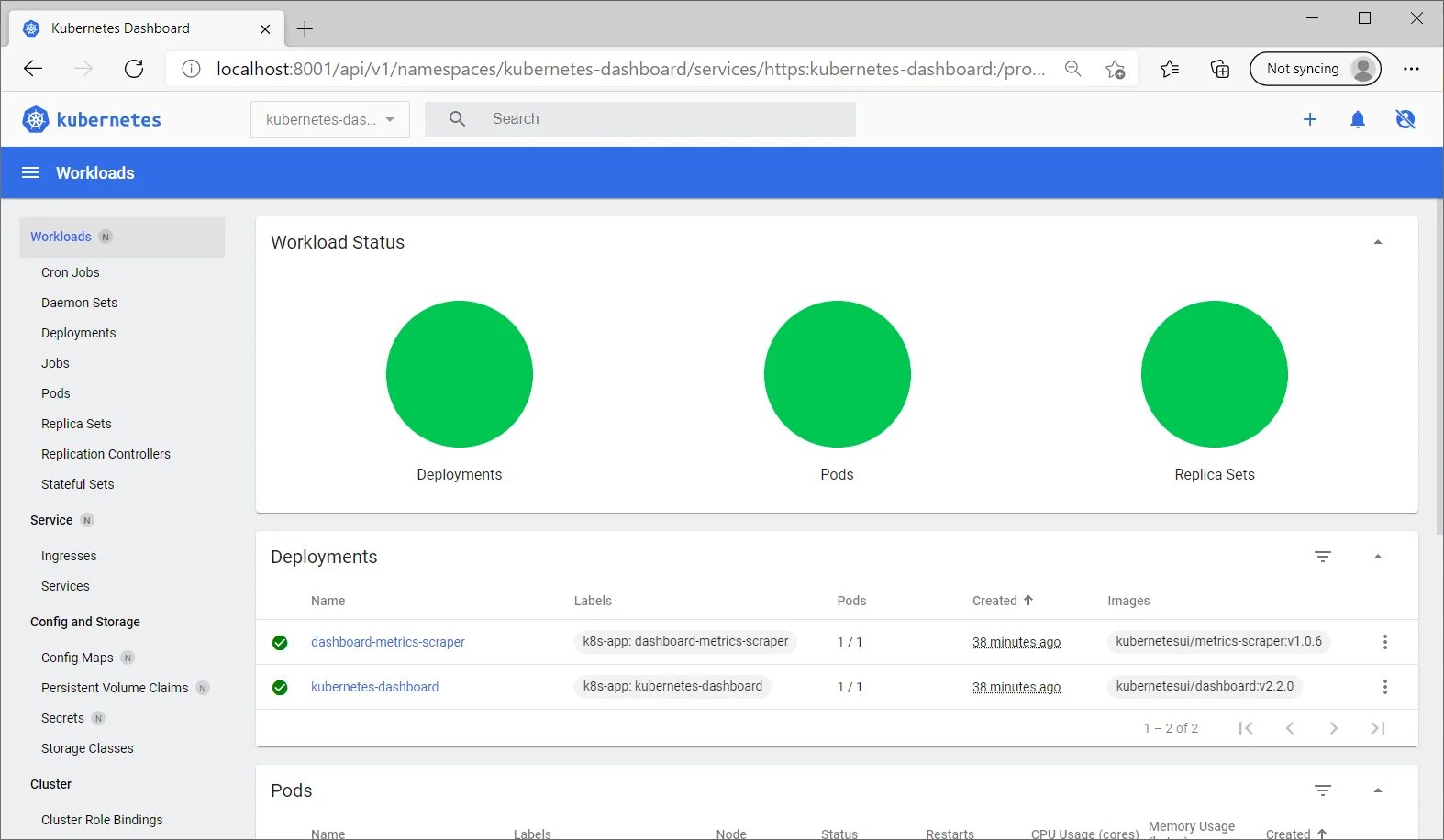Image resolution: width=1444 pixels, height=840 pixels.
Task: Click the green Deployments status circle
Action: coord(459,374)
